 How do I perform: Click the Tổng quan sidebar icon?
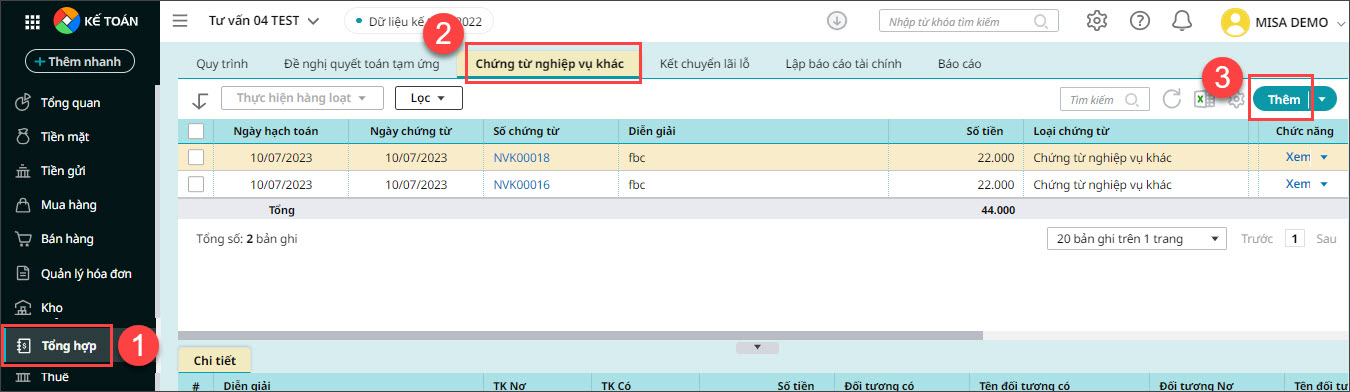coord(23,102)
